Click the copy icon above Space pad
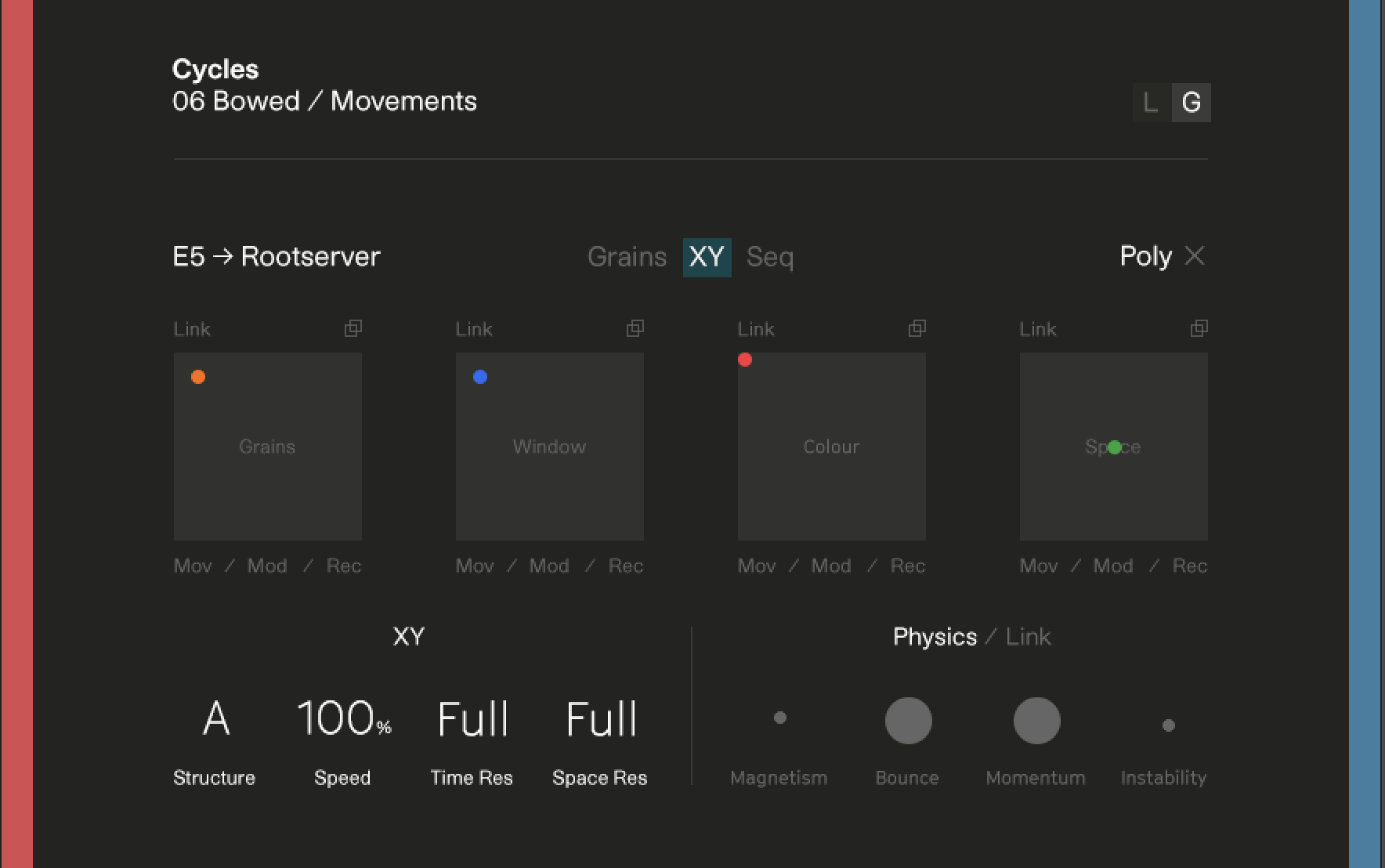Viewport: 1385px width, 868px height. click(1199, 328)
